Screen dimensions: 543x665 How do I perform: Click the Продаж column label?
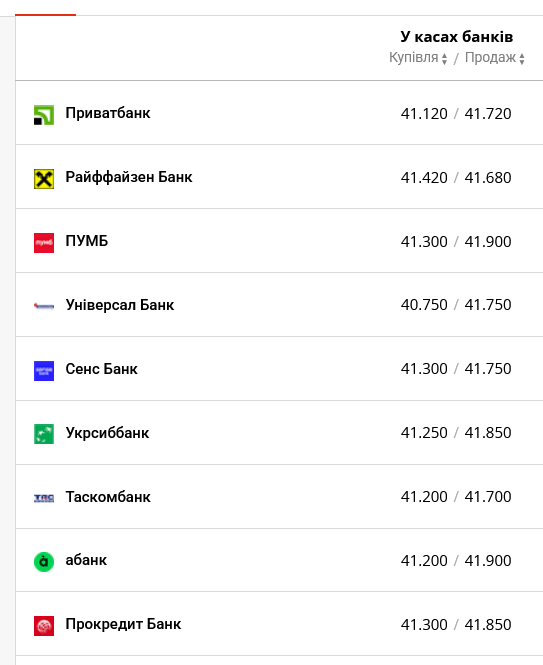[x=490, y=58]
